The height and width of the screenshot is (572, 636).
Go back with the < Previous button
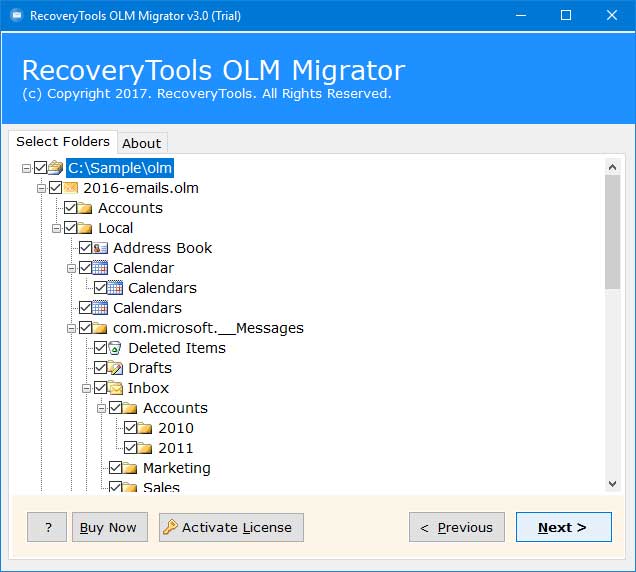point(457,527)
